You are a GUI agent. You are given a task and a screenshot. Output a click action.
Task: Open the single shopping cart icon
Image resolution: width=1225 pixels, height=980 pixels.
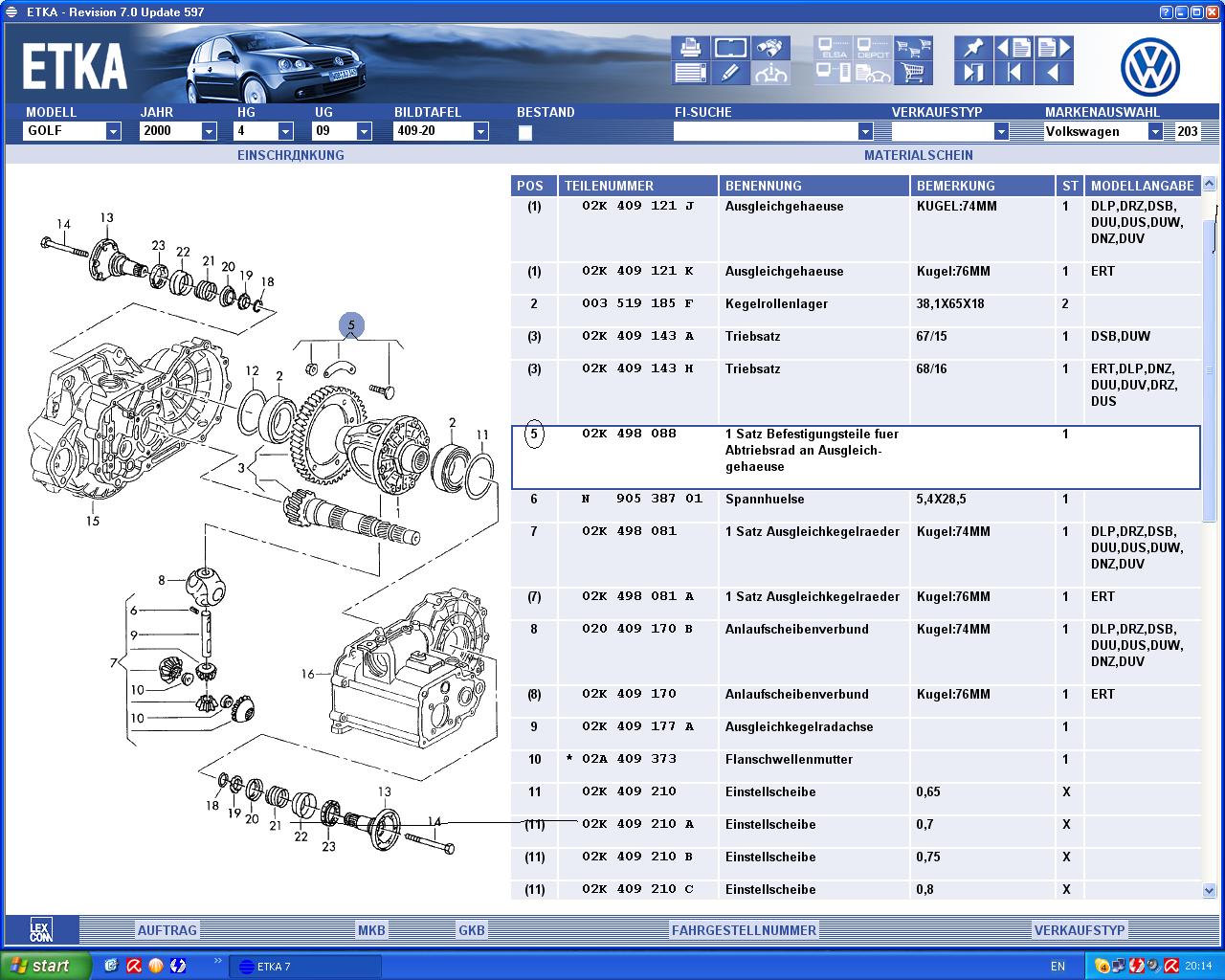pyautogui.click(x=914, y=73)
